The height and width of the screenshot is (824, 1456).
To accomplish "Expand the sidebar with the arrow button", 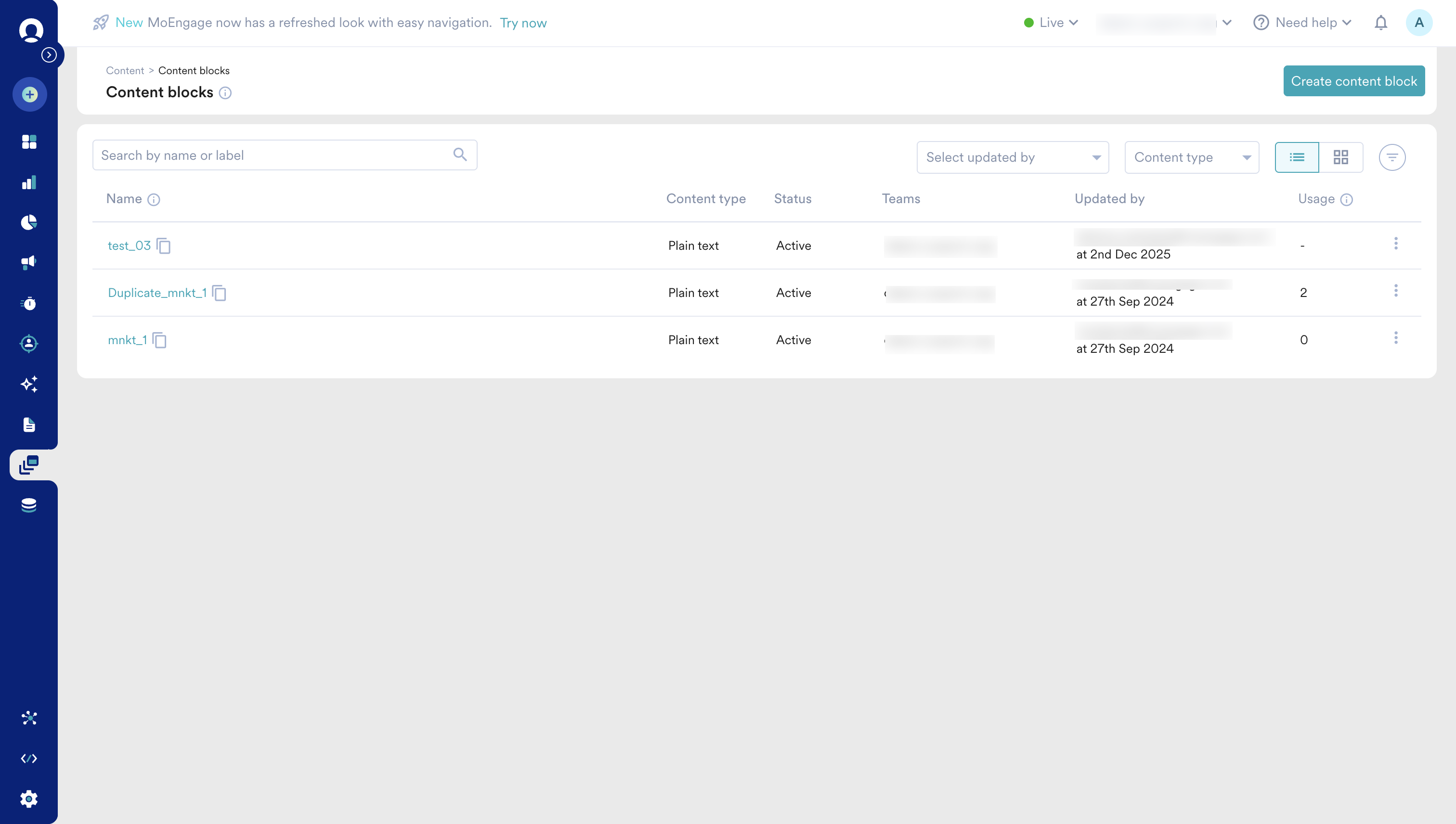I will [x=49, y=55].
